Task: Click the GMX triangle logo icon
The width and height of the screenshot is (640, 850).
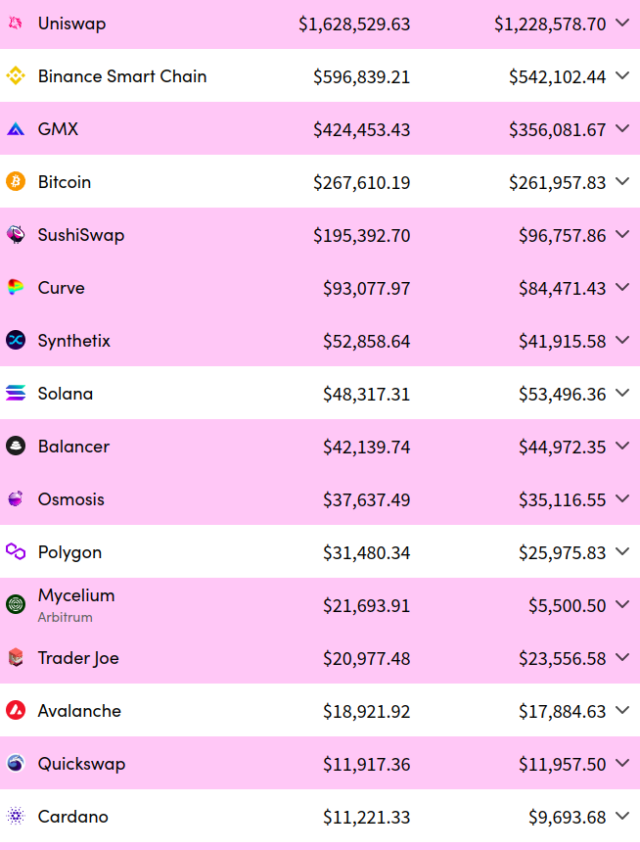Action: (x=15, y=129)
